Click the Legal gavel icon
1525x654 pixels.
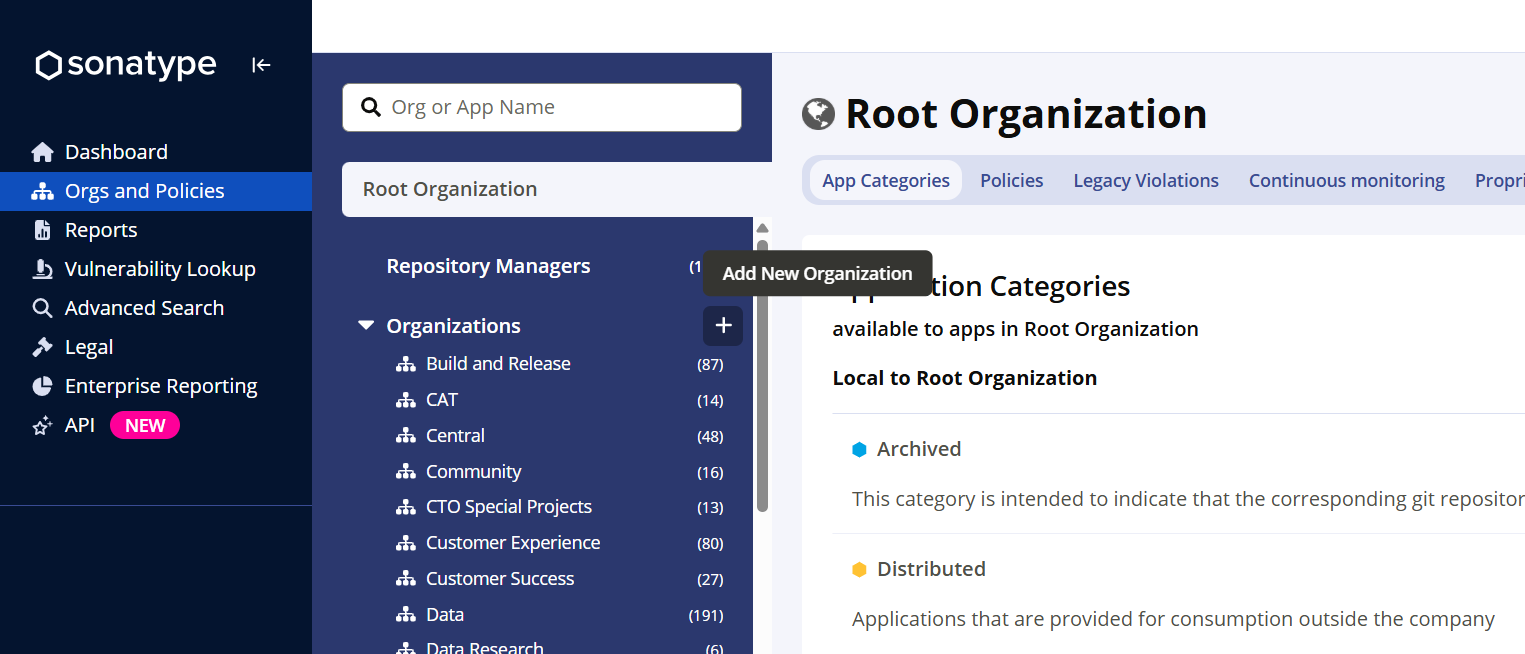[42, 347]
